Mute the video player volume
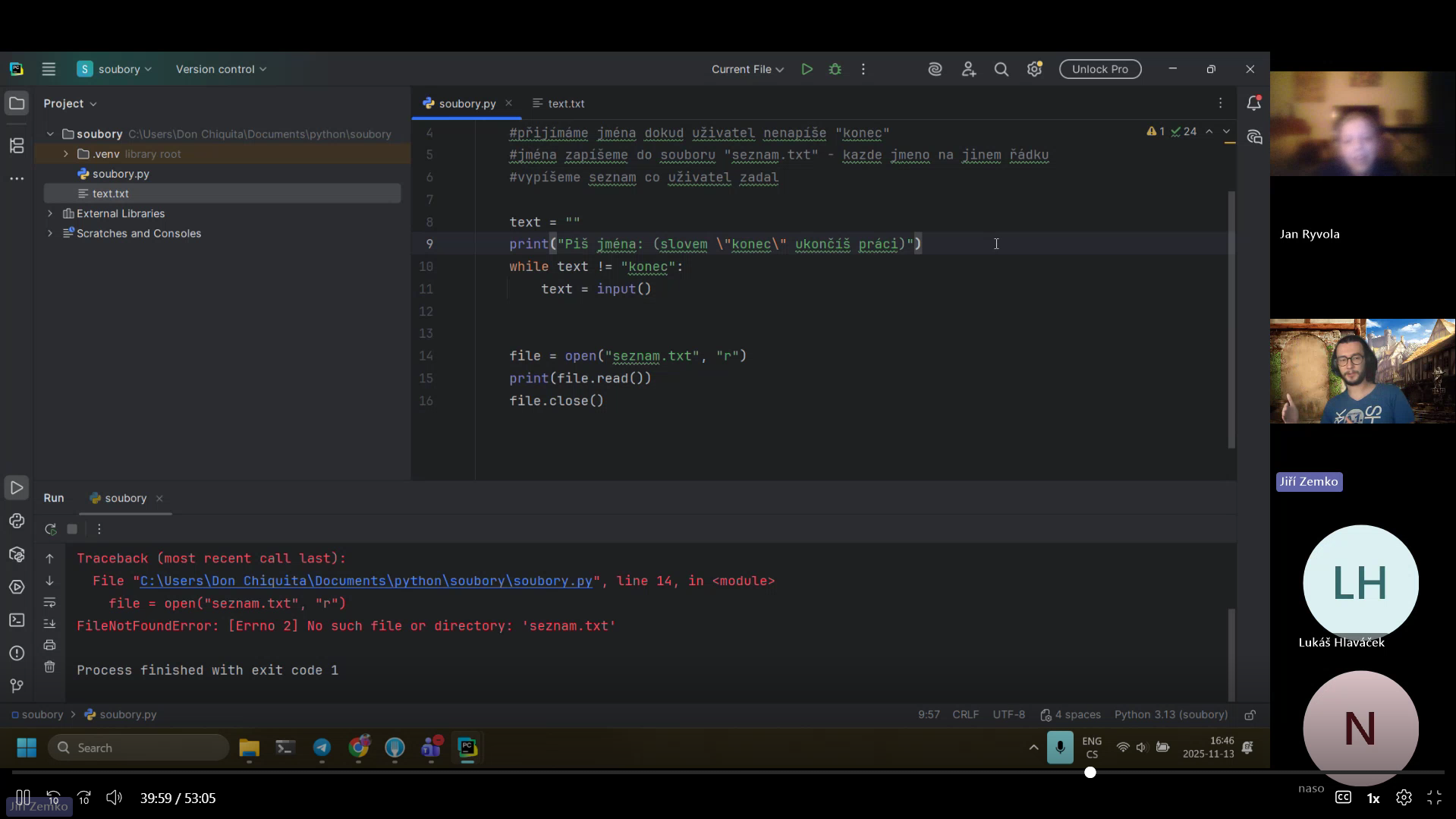Viewport: 1456px width, 819px height. [x=114, y=798]
